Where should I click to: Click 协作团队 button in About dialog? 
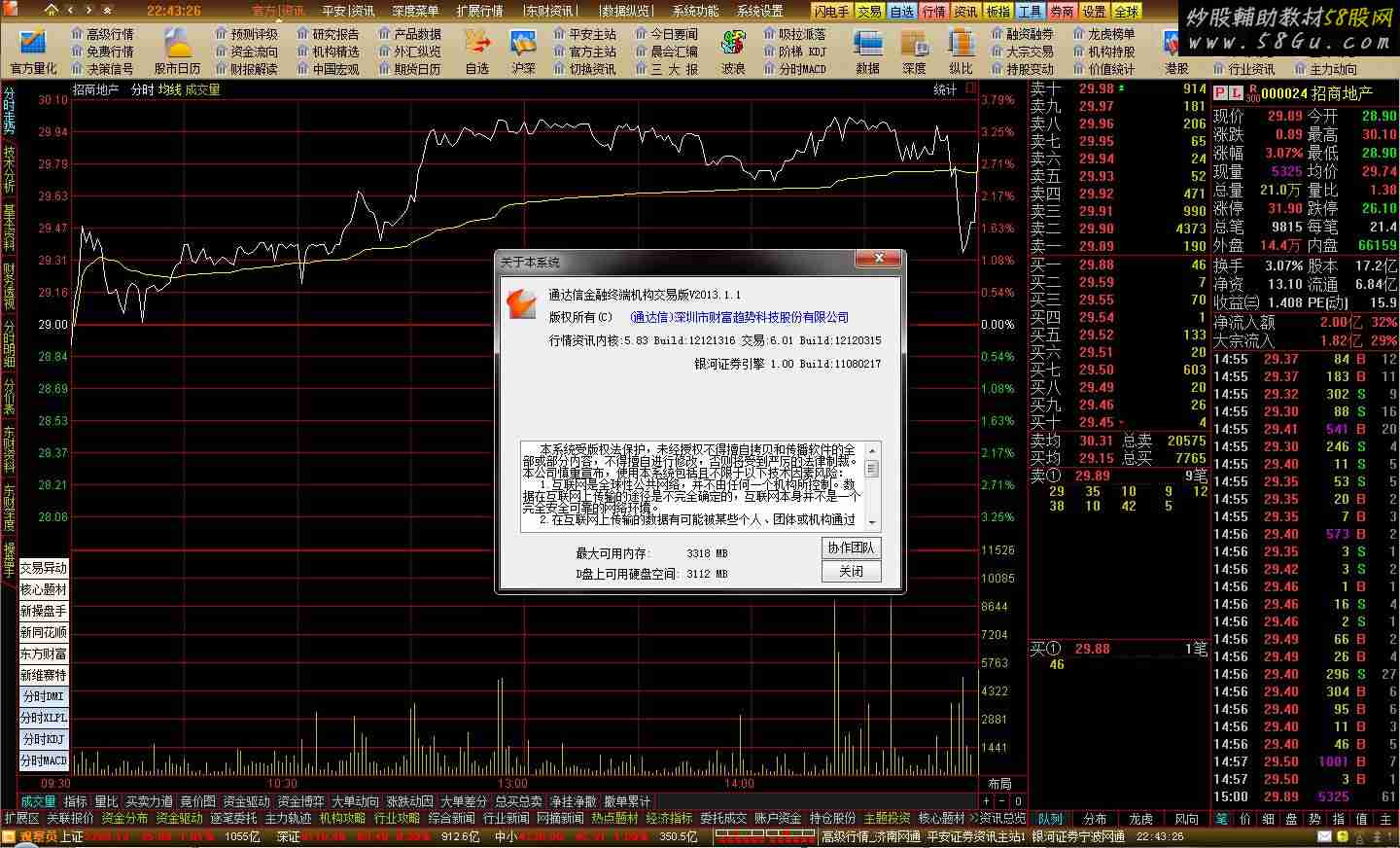coord(851,548)
